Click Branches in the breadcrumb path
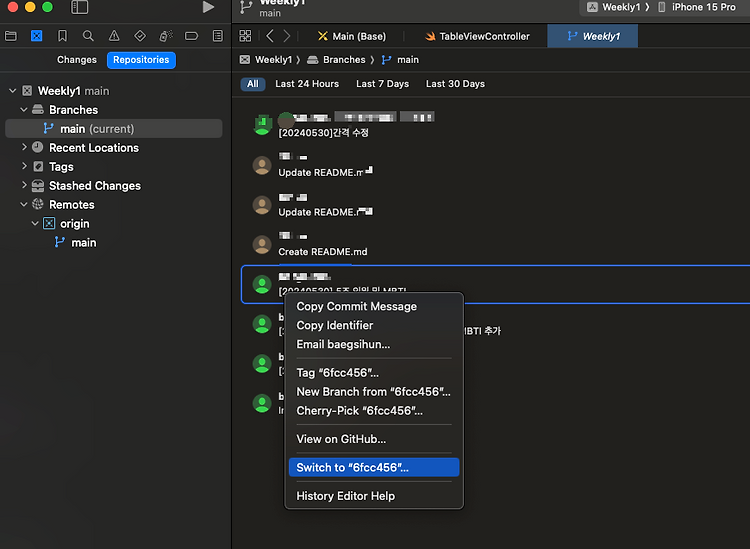 pos(344,60)
